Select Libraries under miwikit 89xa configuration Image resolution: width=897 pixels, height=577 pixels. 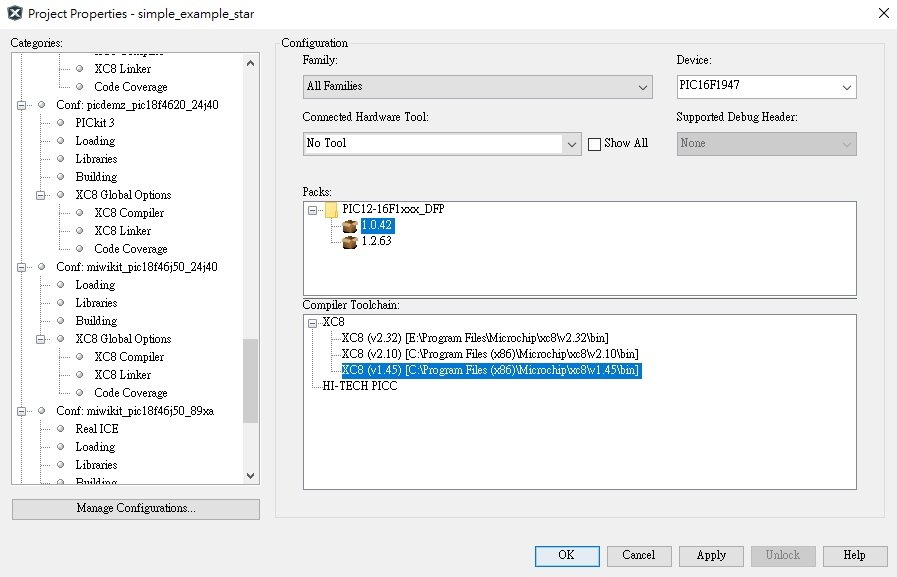point(96,465)
